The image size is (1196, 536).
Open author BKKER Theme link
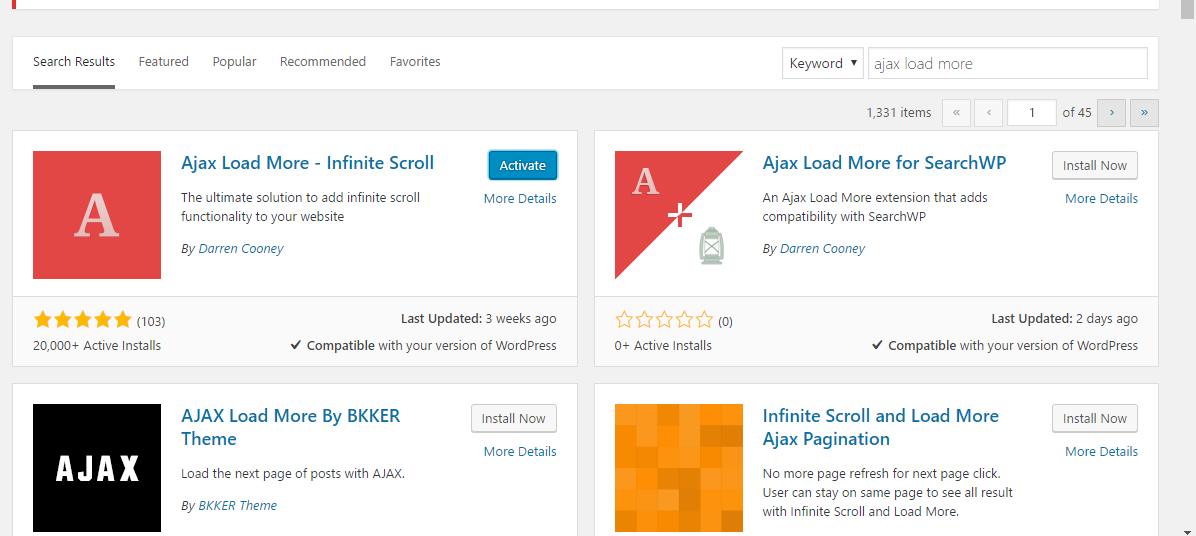pyautogui.click(x=237, y=506)
